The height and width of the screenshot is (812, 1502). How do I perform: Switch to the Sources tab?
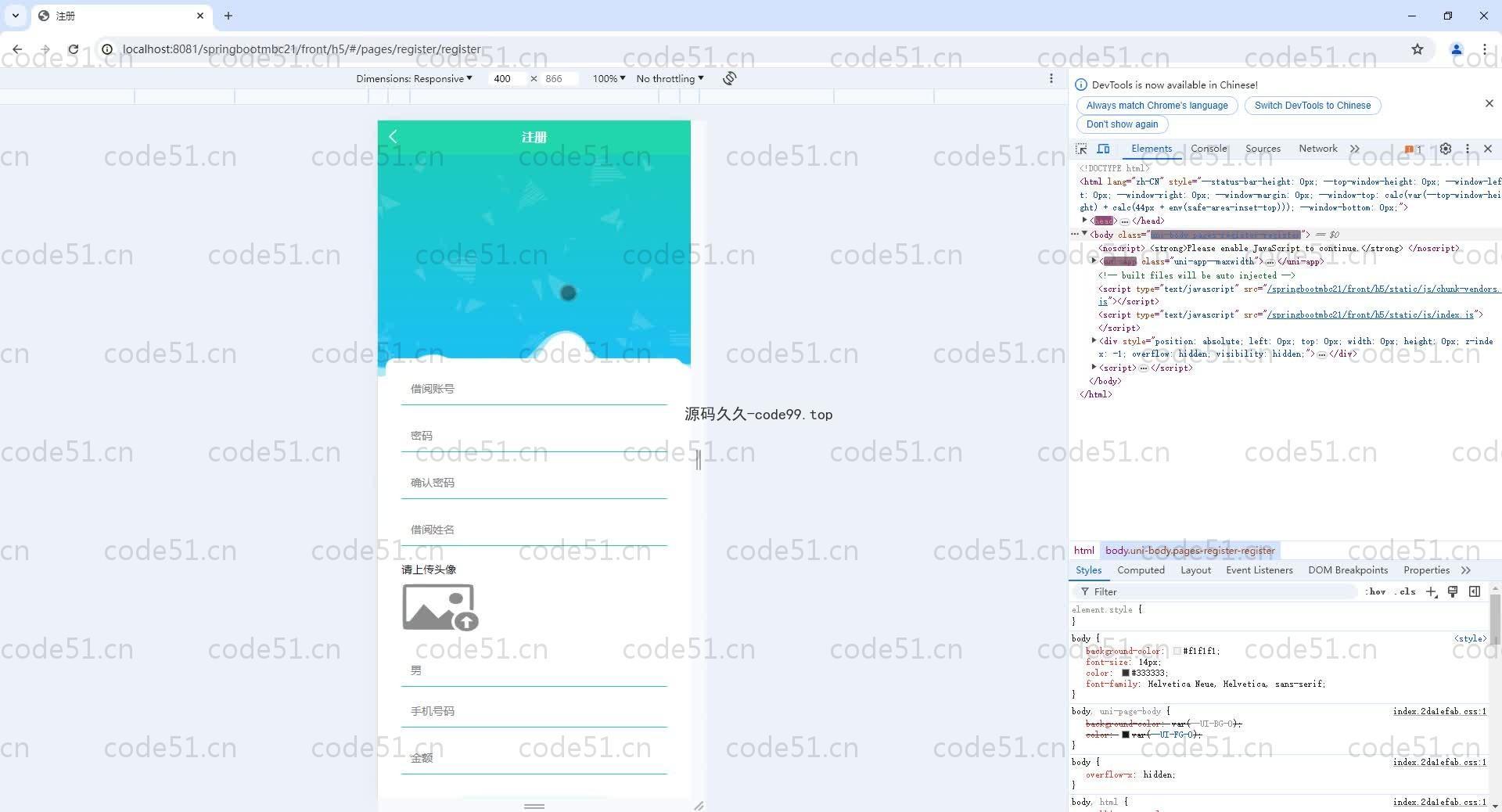[x=1263, y=149]
